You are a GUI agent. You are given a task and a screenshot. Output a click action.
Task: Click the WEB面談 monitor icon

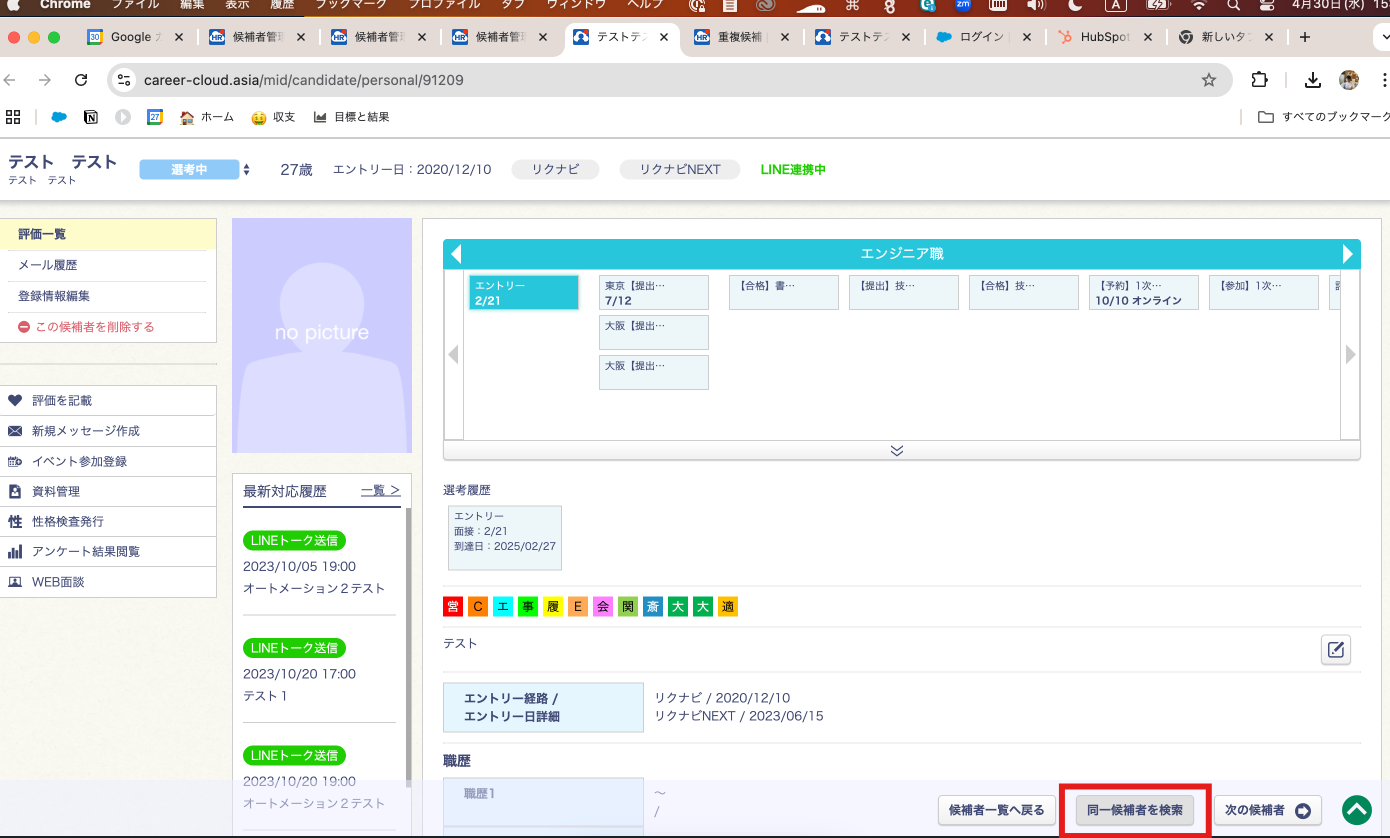(x=15, y=582)
